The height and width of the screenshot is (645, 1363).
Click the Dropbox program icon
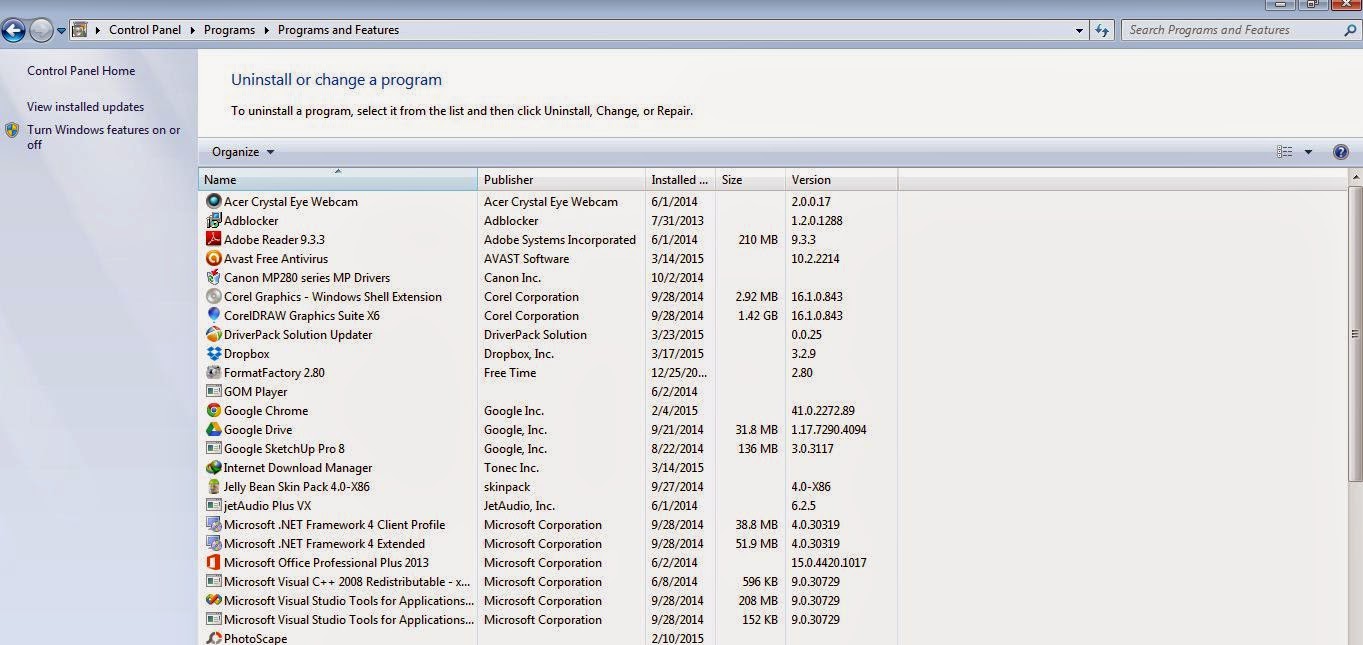213,354
